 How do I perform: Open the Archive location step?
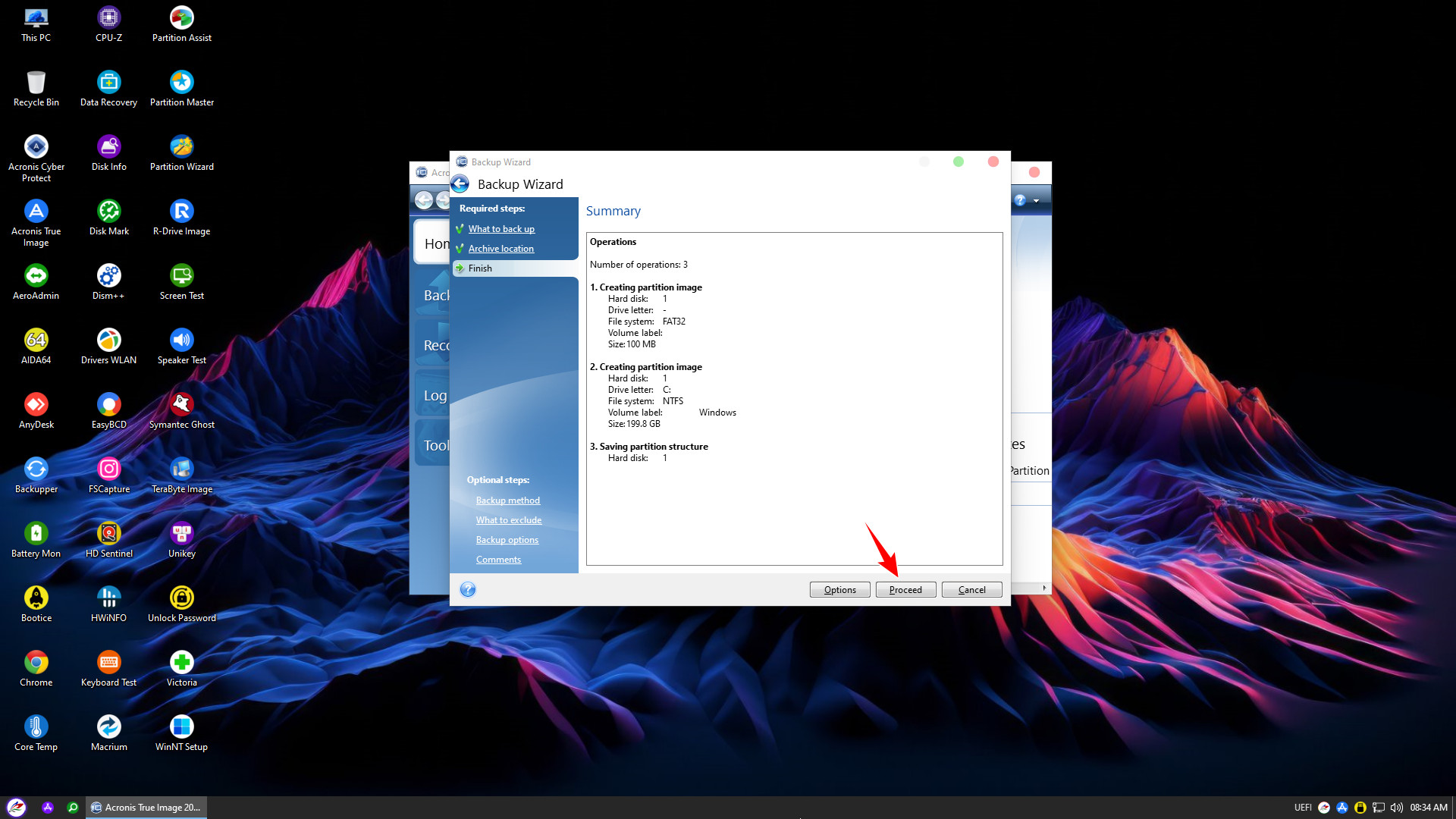pos(500,249)
